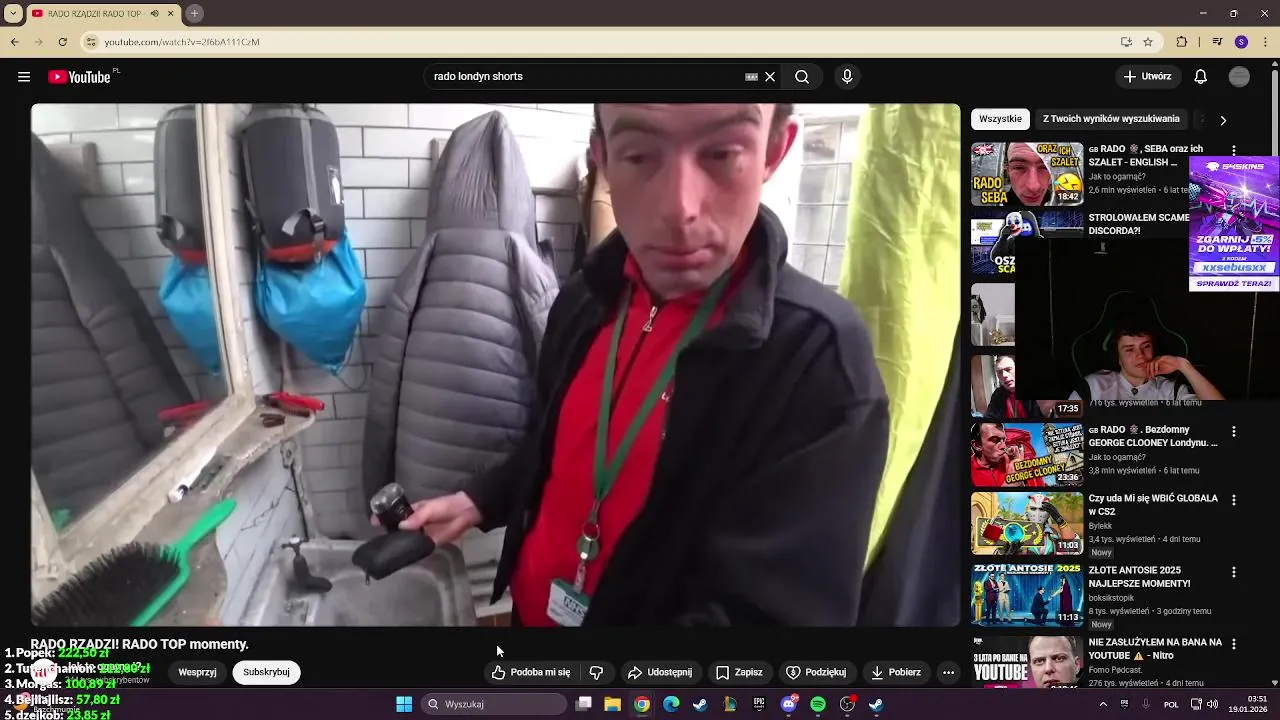Open Chrome extensions puzzle icon
The width and height of the screenshot is (1280, 720).
point(1182,42)
